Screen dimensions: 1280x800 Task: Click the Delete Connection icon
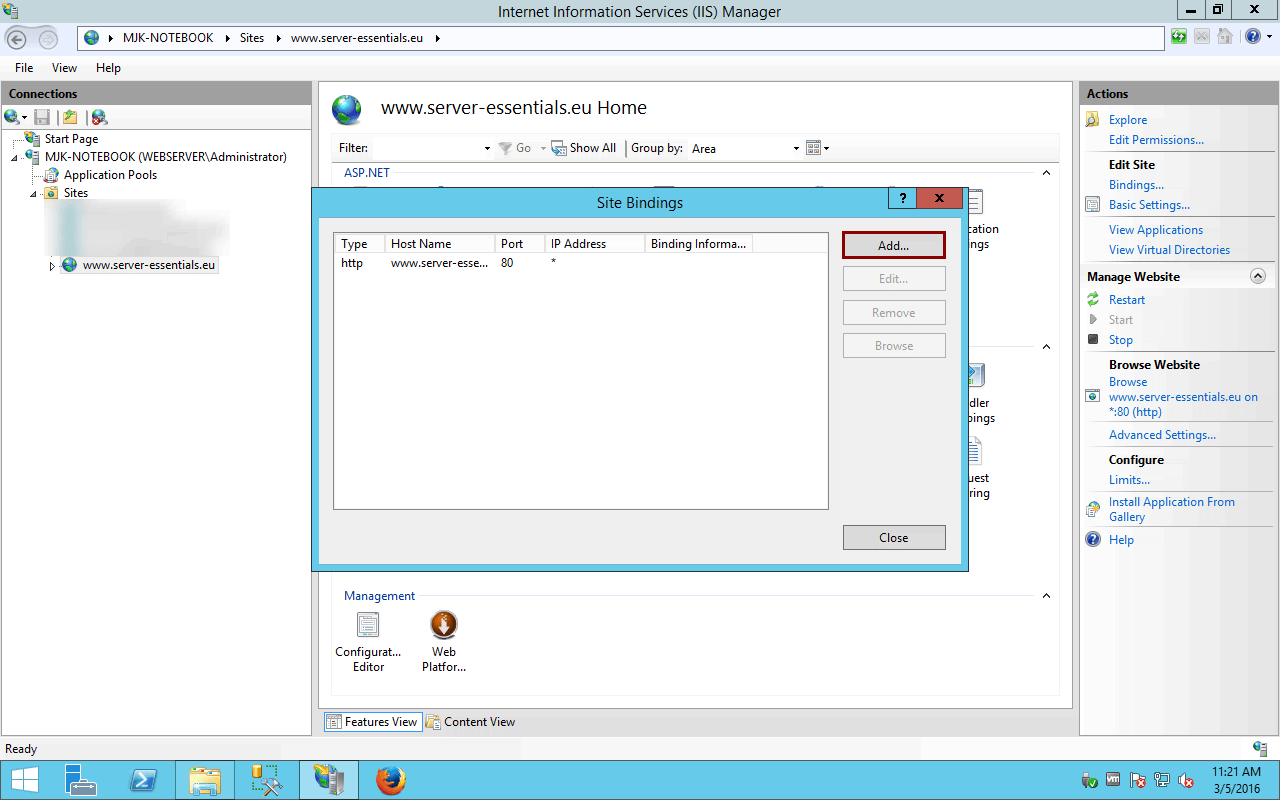pyautogui.click(x=99, y=117)
